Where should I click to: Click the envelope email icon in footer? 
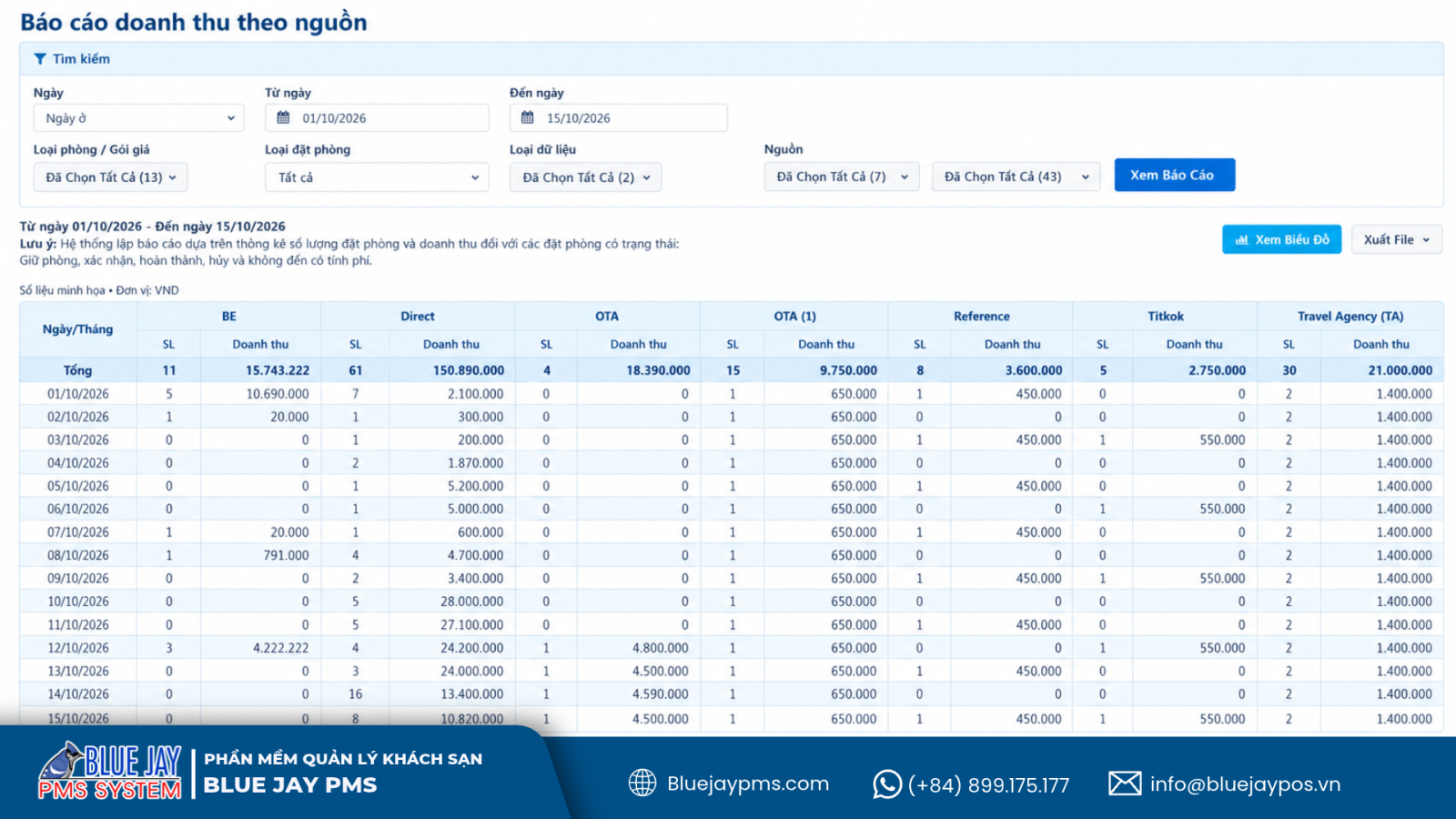point(1125,783)
